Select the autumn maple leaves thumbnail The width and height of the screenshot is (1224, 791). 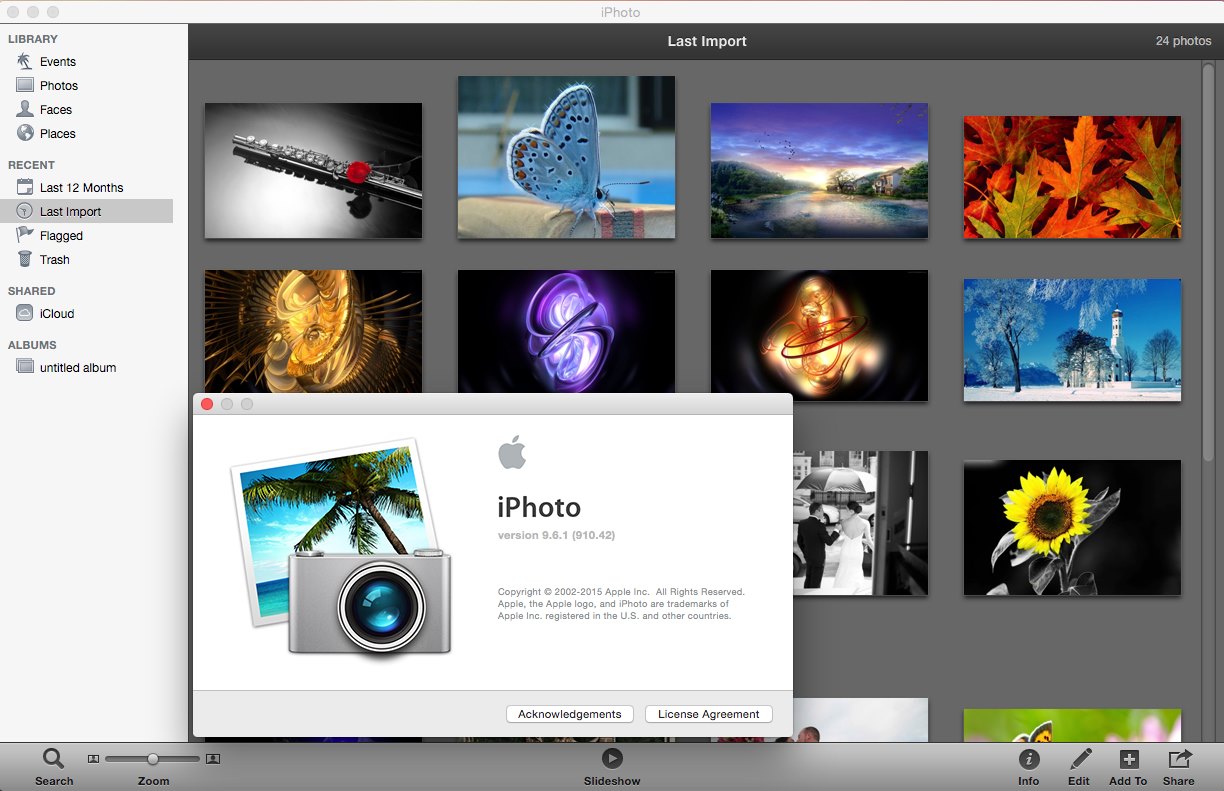click(1072, 177)
